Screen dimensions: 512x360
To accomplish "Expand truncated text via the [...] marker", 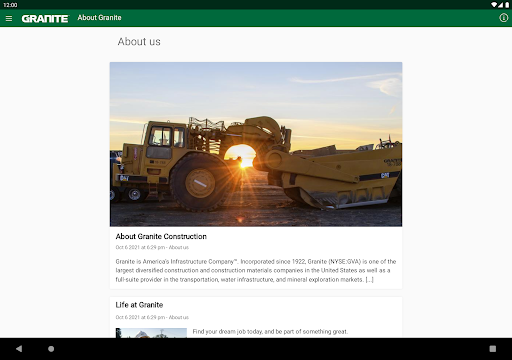I will click(370, 280).
